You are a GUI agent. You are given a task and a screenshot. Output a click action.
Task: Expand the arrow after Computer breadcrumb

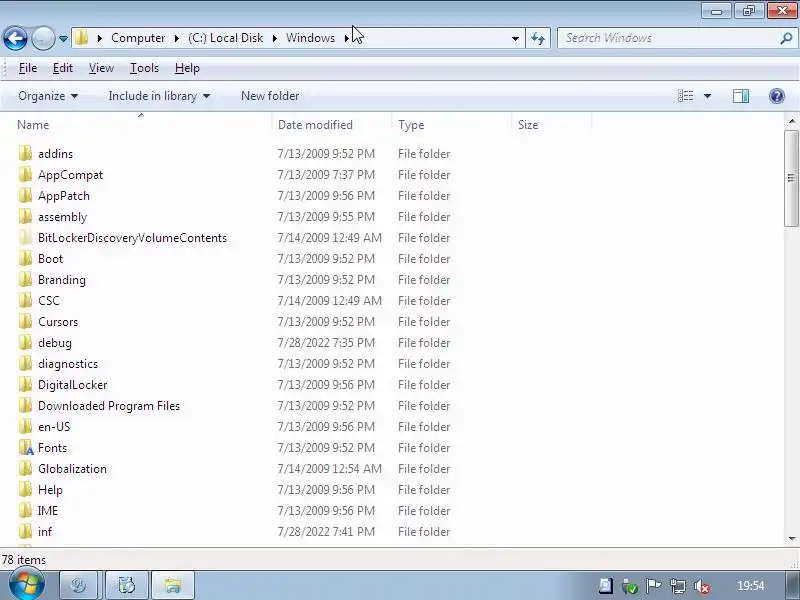pos(177,38)
